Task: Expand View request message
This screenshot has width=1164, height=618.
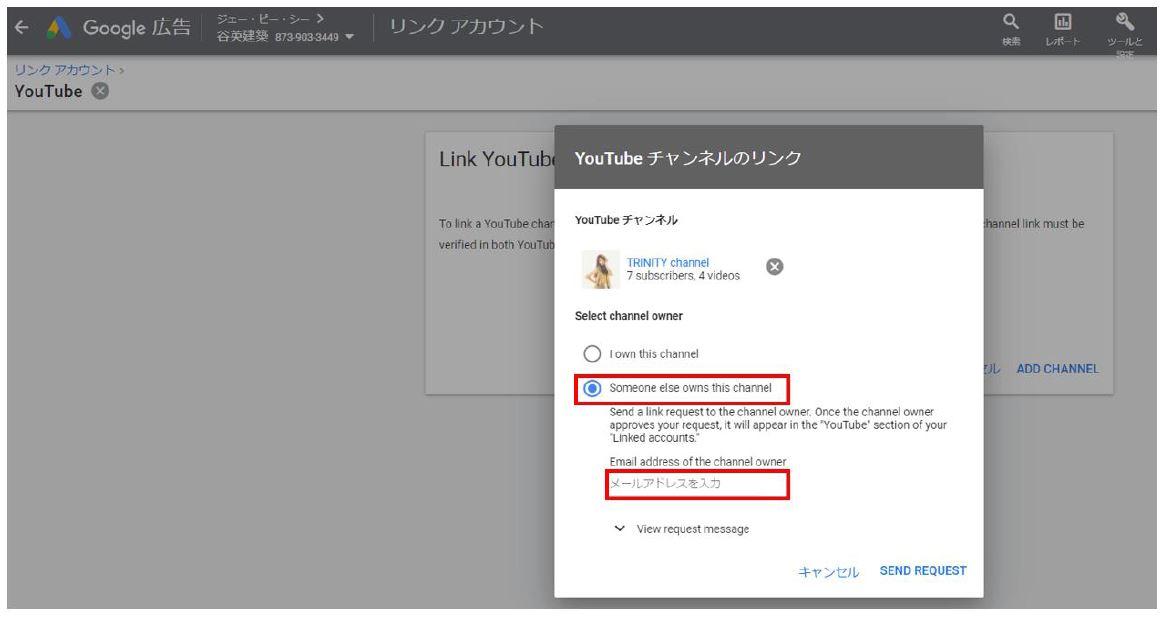Action: [681, 529]
